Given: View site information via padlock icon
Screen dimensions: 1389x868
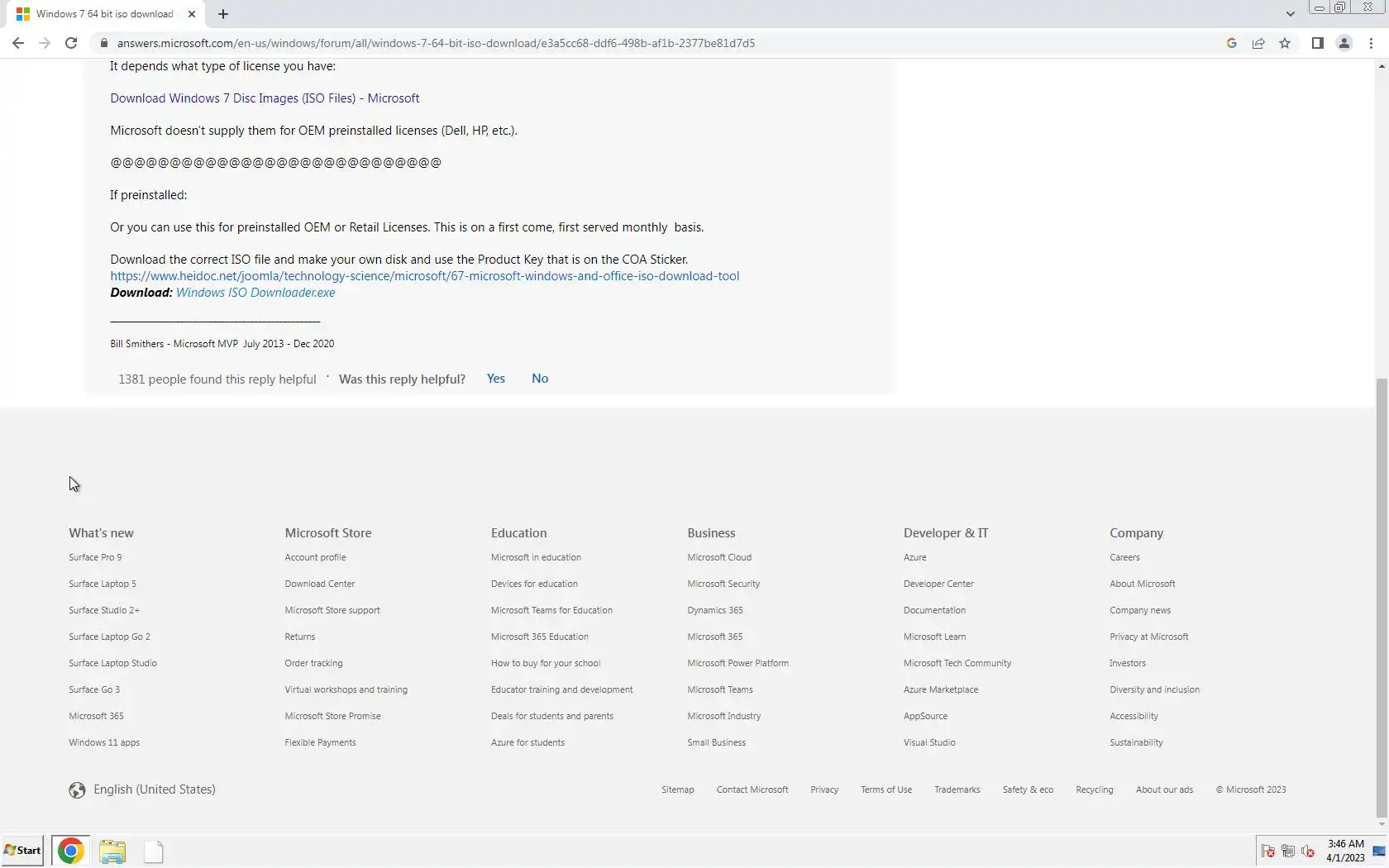Looking at the screenshot, I should [x=103, y=43].
